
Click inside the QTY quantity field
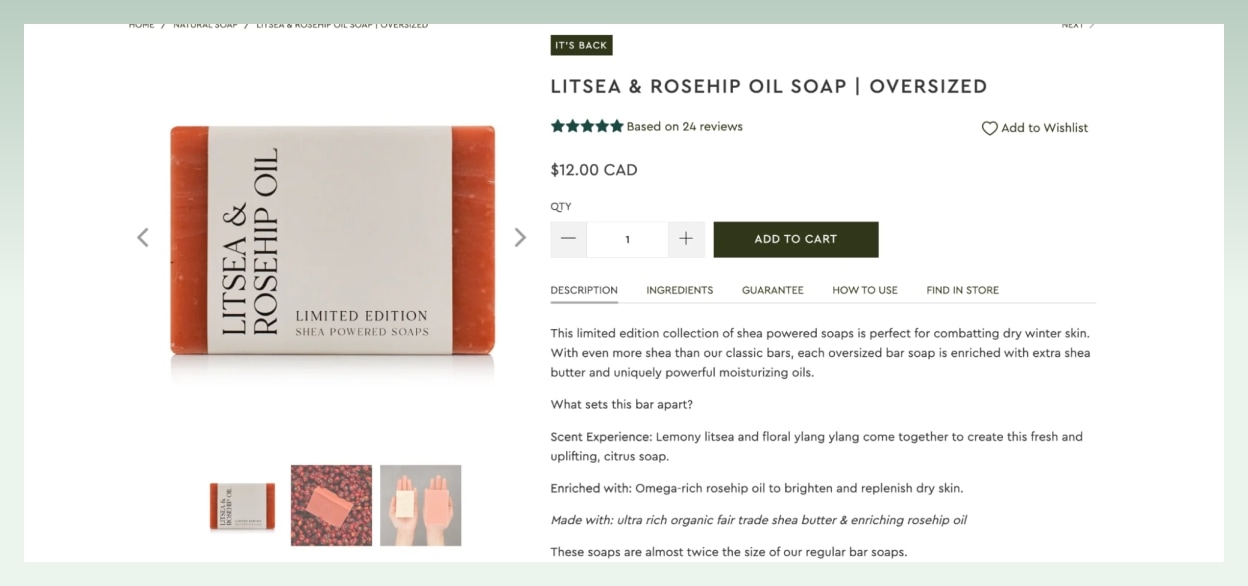point(627,239)
